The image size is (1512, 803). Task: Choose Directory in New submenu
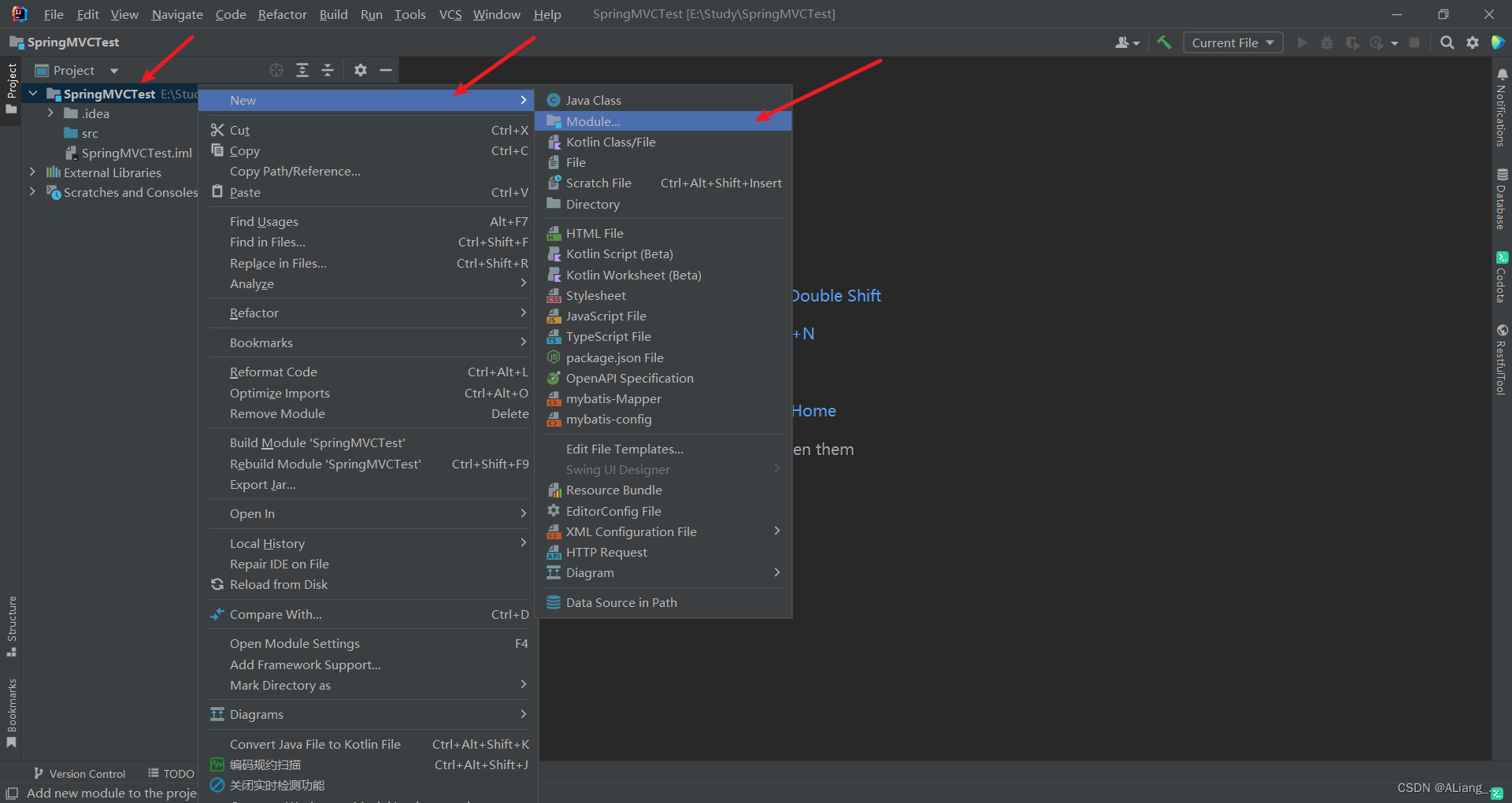pos(663,204)
